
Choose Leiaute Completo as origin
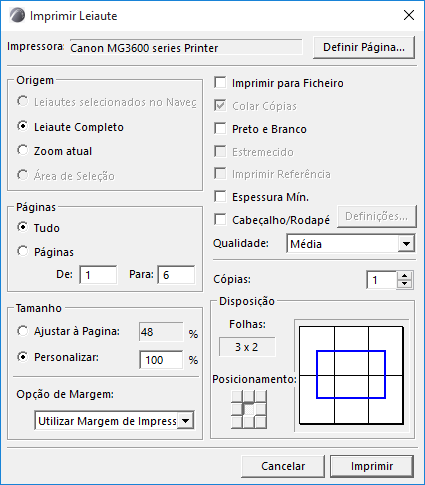point(70,127)
